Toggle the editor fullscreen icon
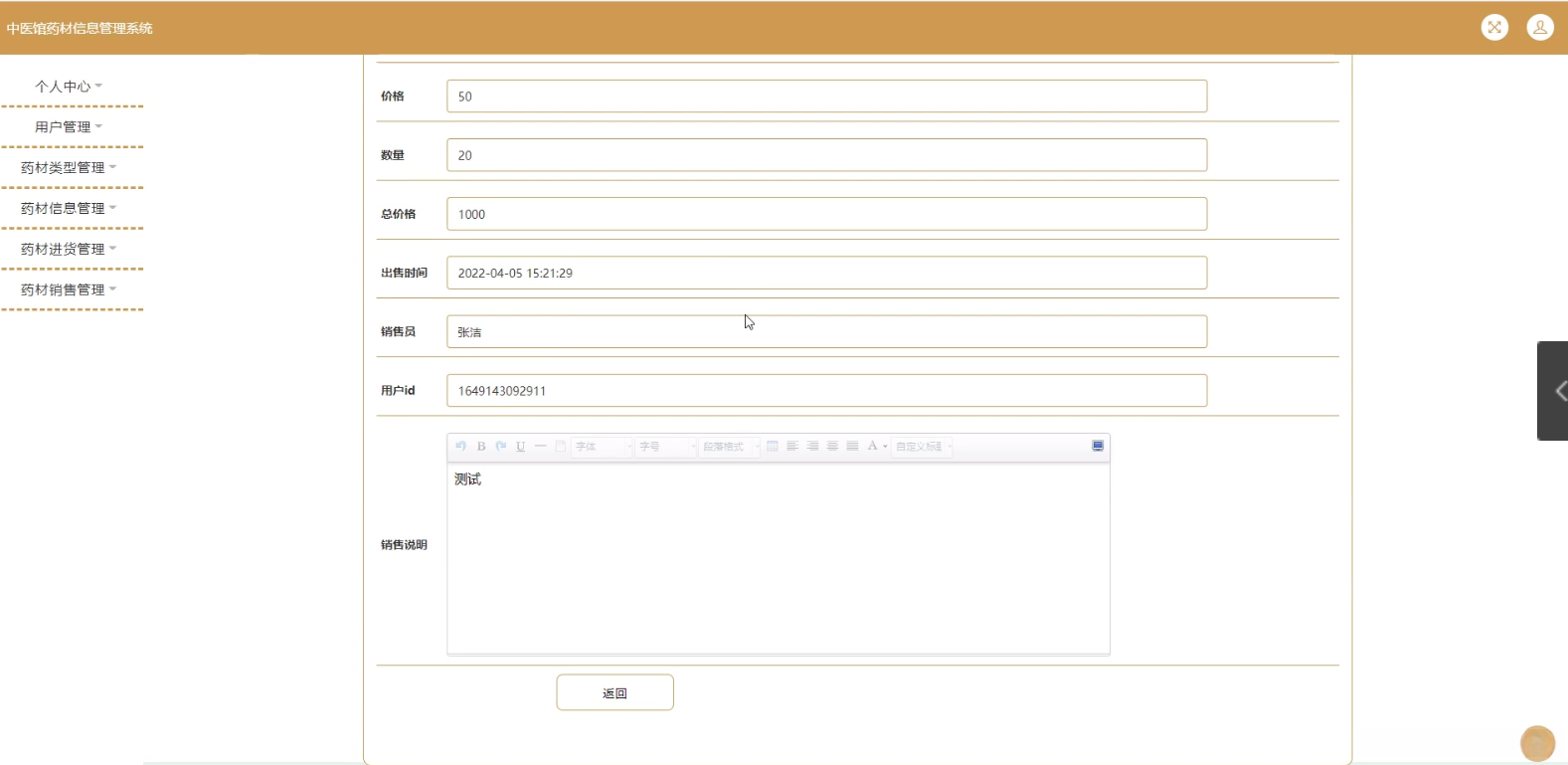This screenshot has width=1568, height=765. tap(1098, 446)
